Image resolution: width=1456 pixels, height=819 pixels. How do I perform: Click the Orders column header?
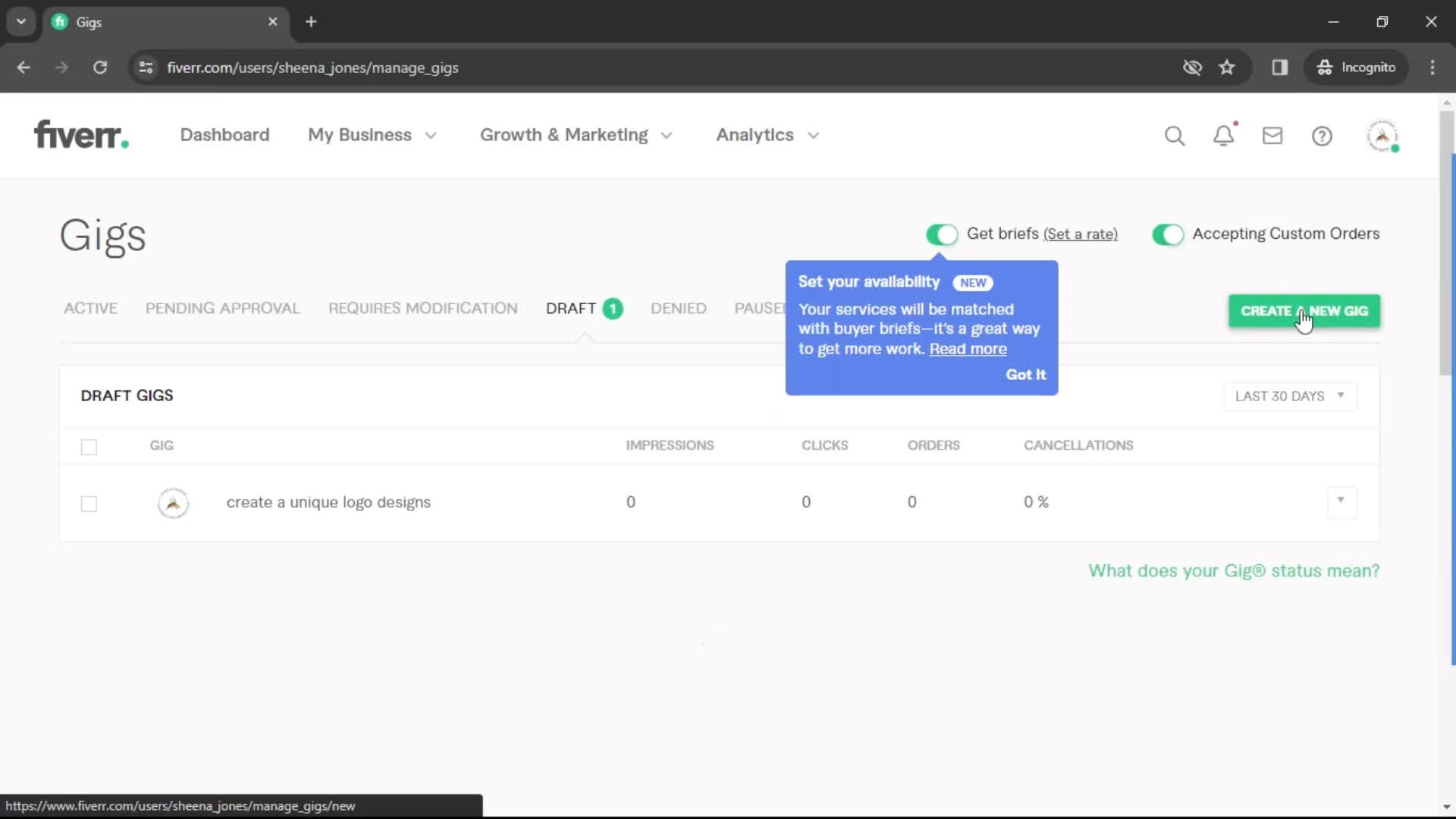click(x=934, y=446)
